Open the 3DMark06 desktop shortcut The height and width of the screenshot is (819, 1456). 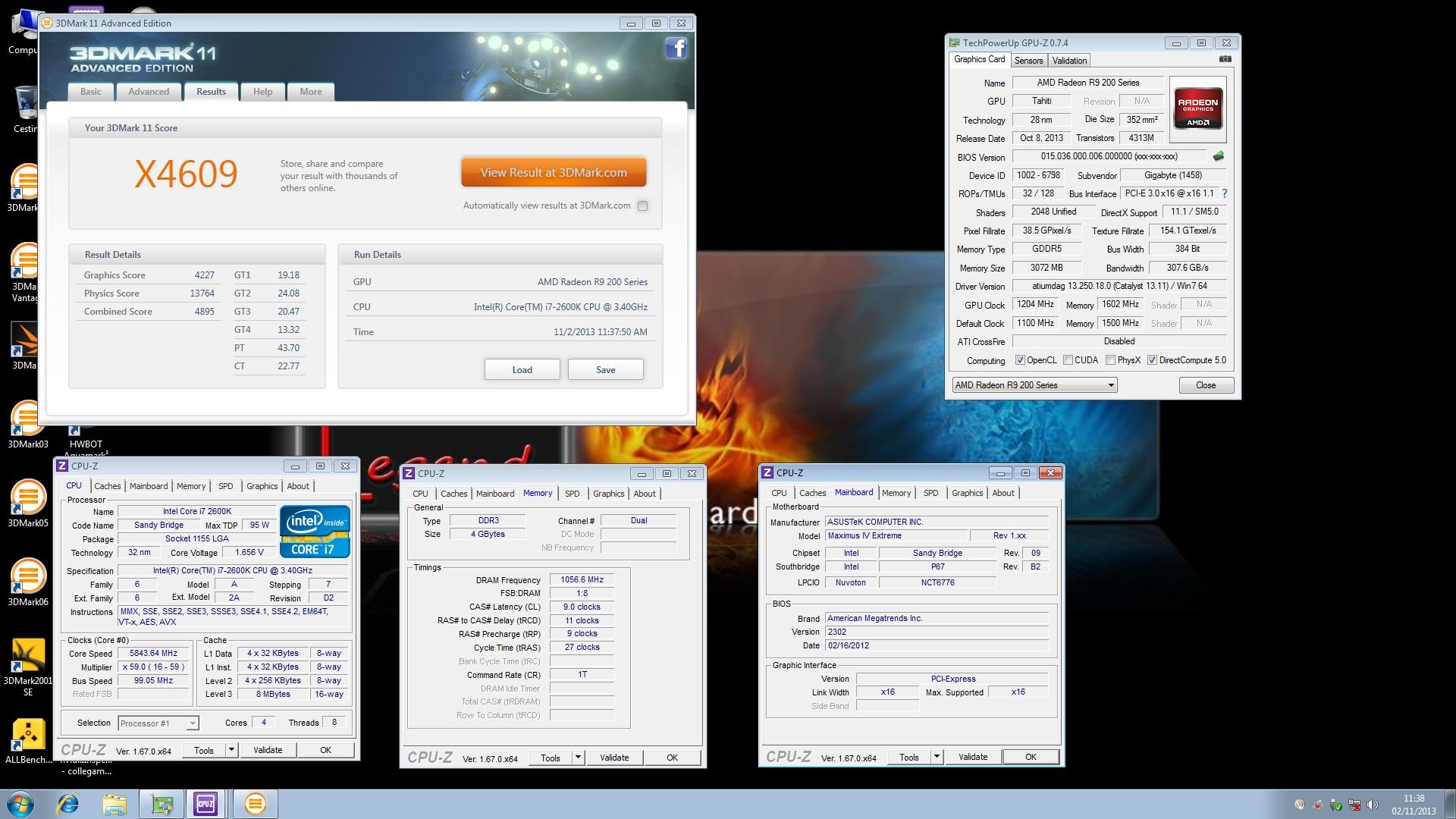tap(28, 576)
